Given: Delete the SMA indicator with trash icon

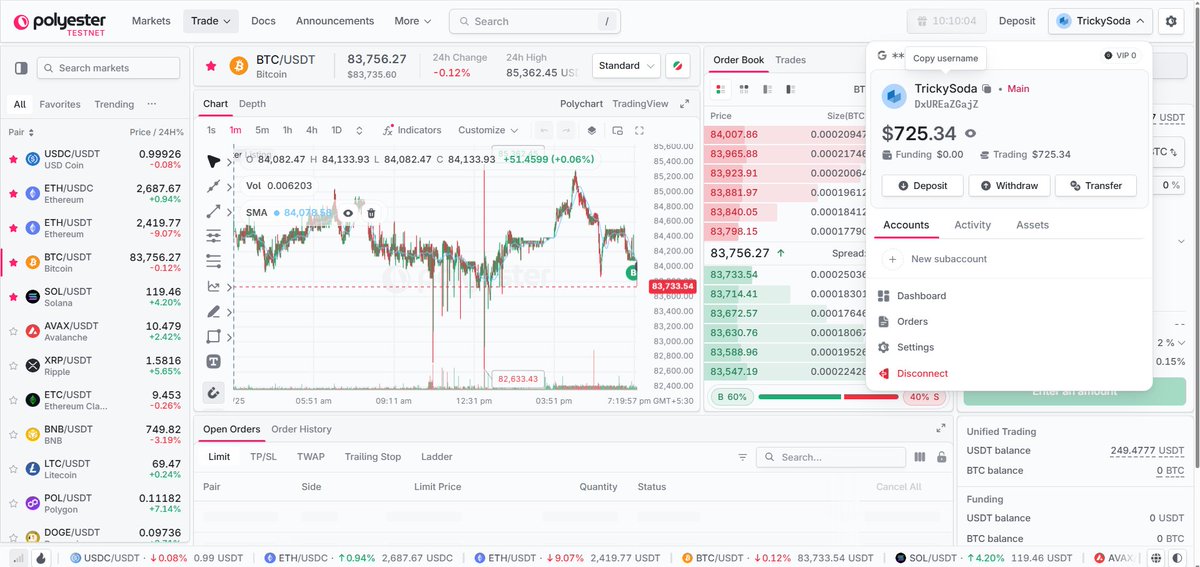Looking at the screenshot, I should pyautogui.click(x=371, y=213).
